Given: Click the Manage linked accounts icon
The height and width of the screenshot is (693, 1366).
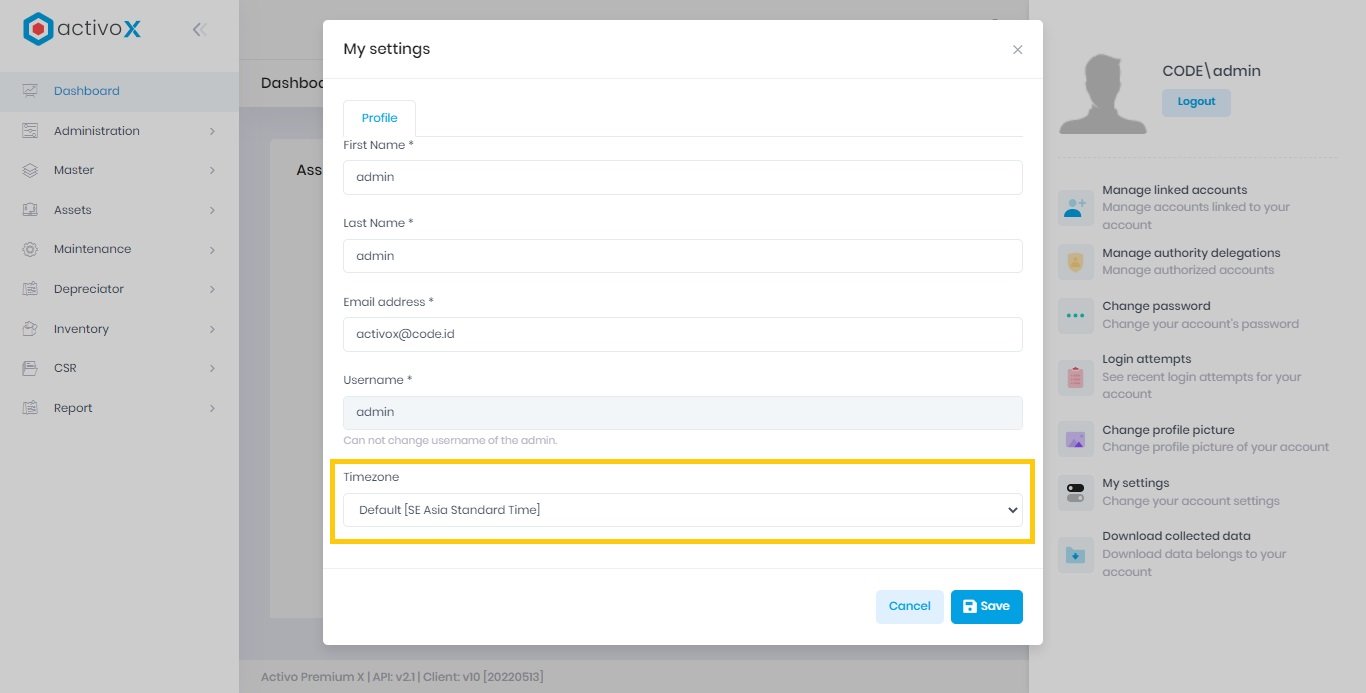Looking at the screenshot, I should click(1075, 208).
